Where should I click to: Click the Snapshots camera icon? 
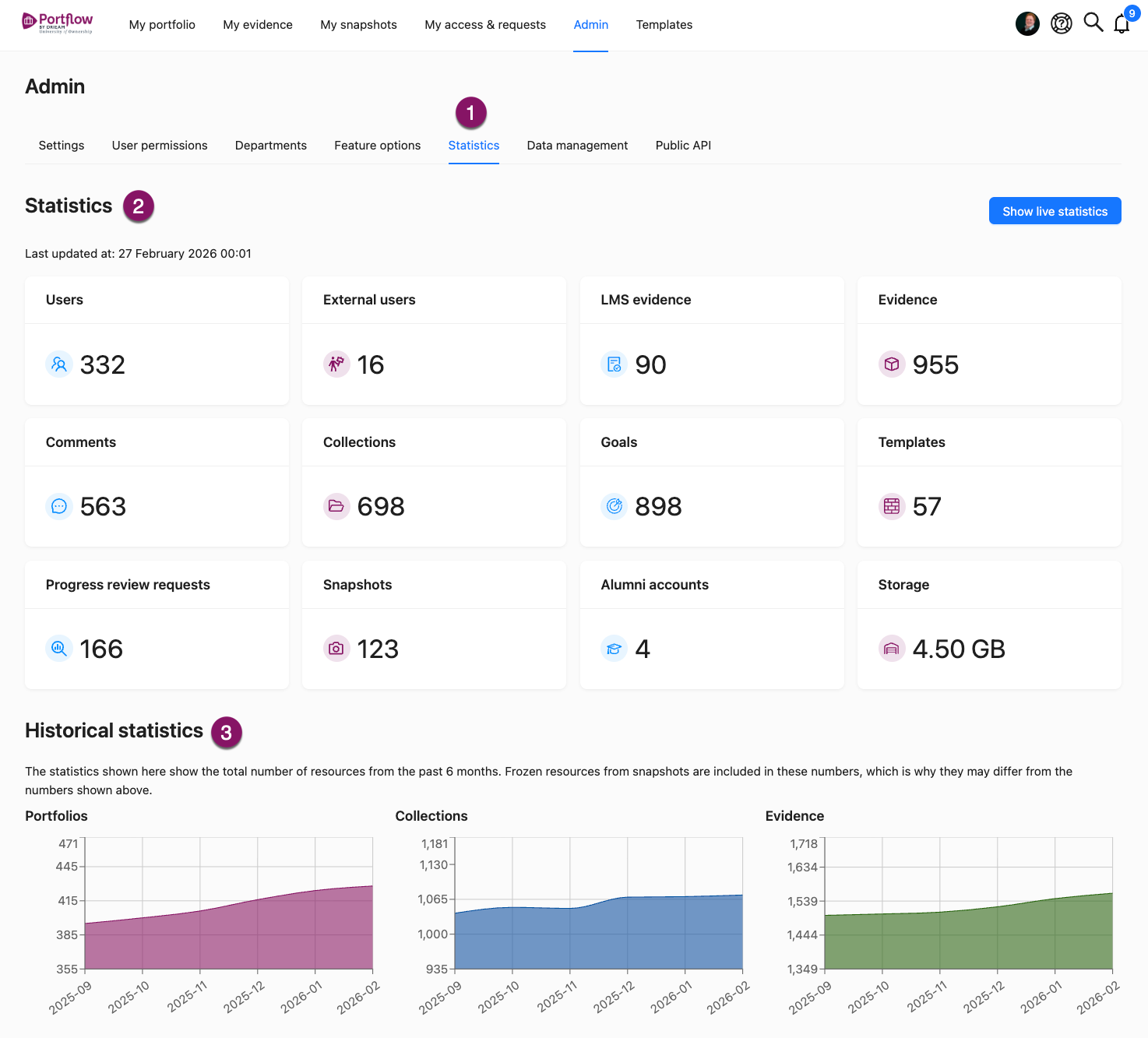click(336, 648)
